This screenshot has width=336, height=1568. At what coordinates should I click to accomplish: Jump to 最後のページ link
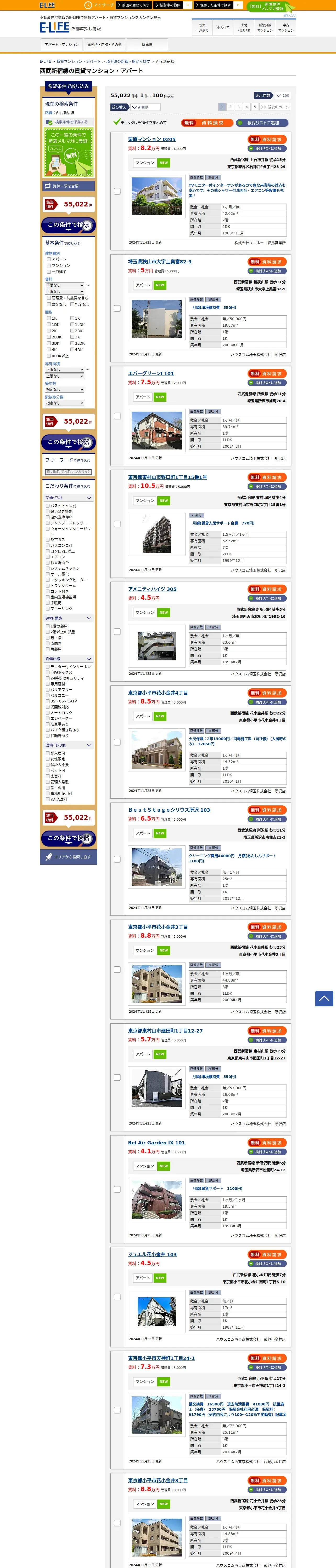pos(275,107)
